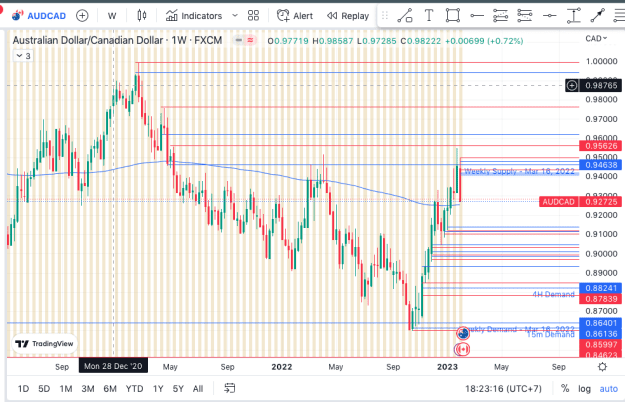Open the time axis settings gear

[x=602, y=367]
